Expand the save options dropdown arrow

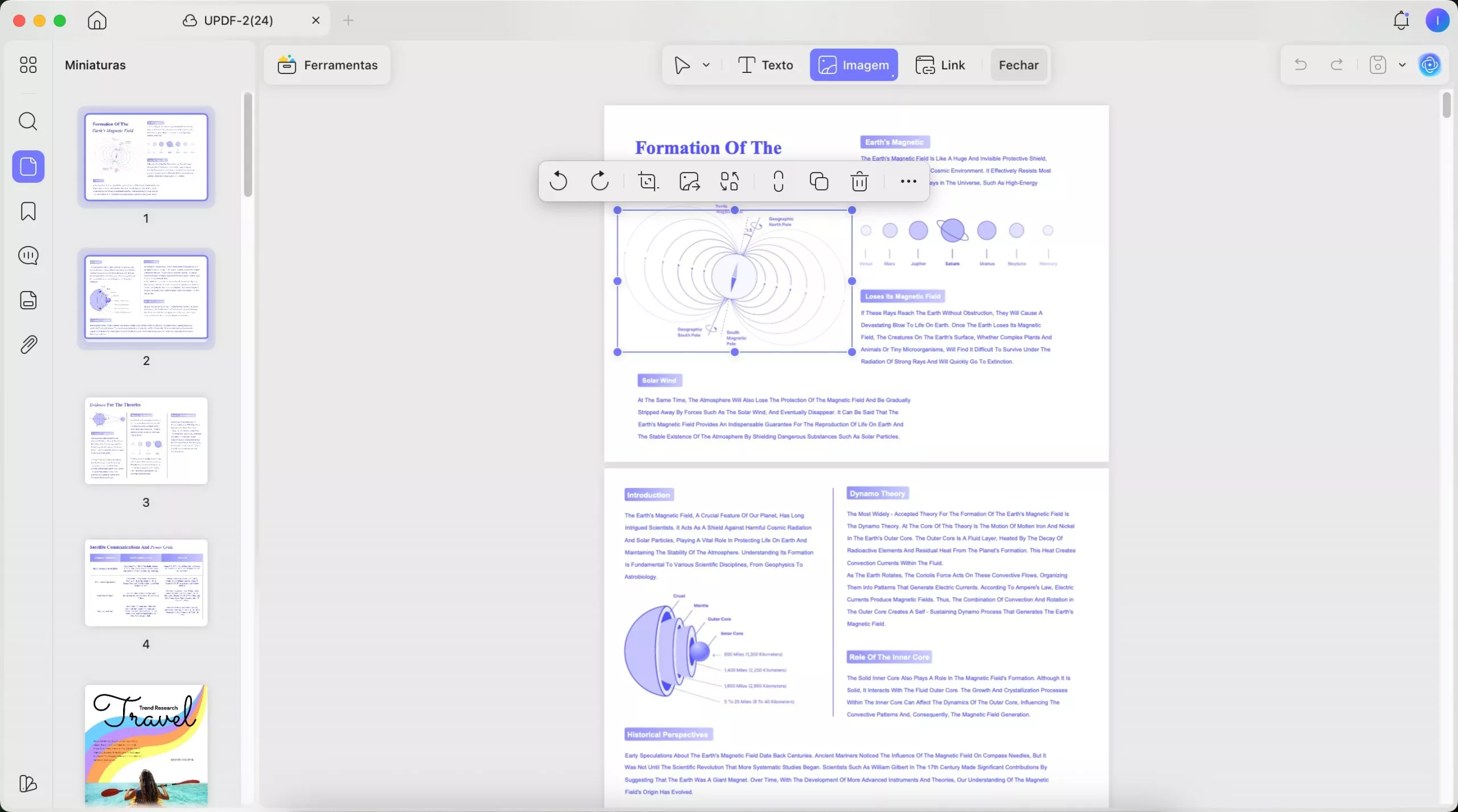pos(1402,65)
